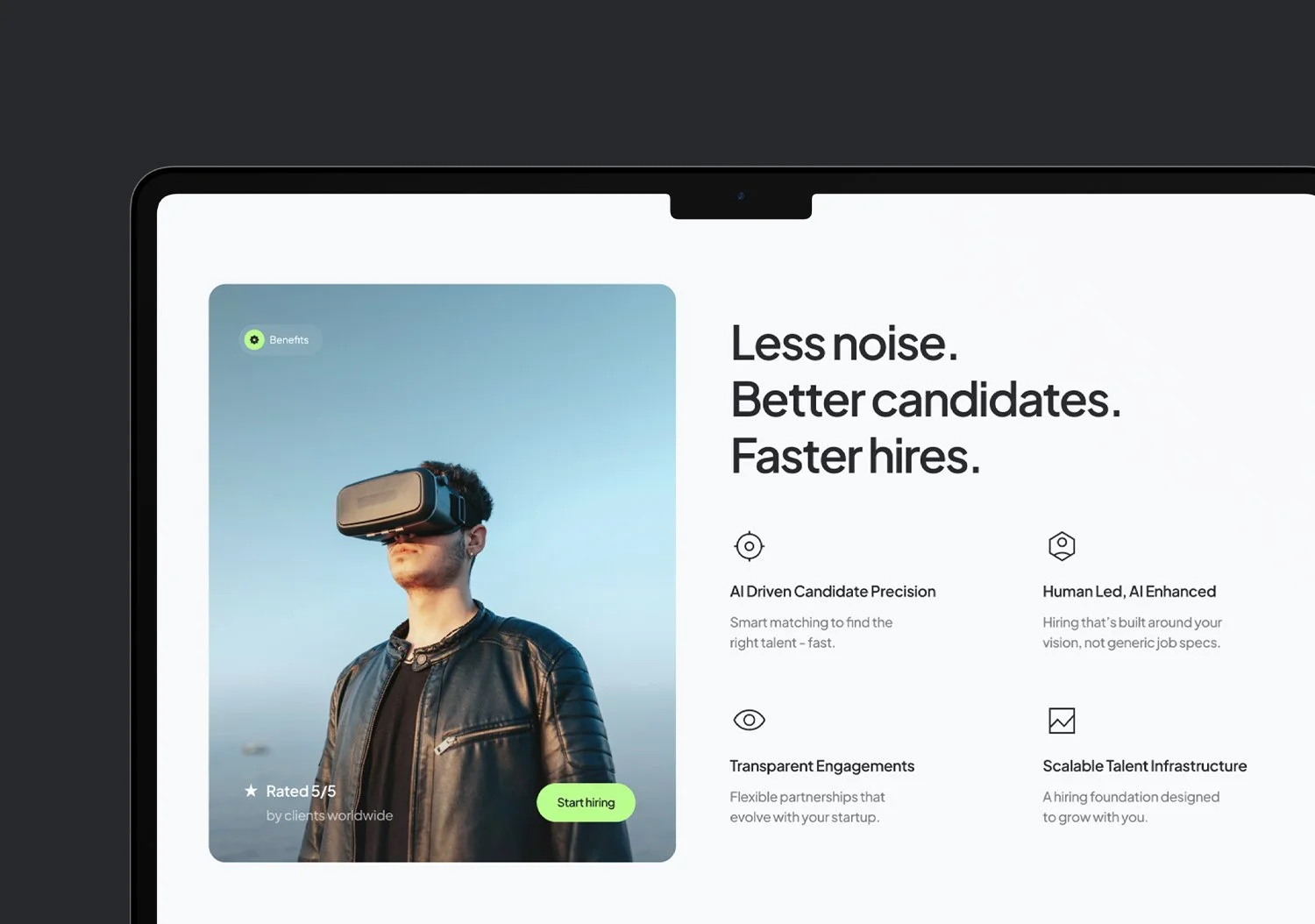Click "A hiring foundation designed" description
The width and height of the screenshot is (1315, 924).
(x=1131, y=797)
